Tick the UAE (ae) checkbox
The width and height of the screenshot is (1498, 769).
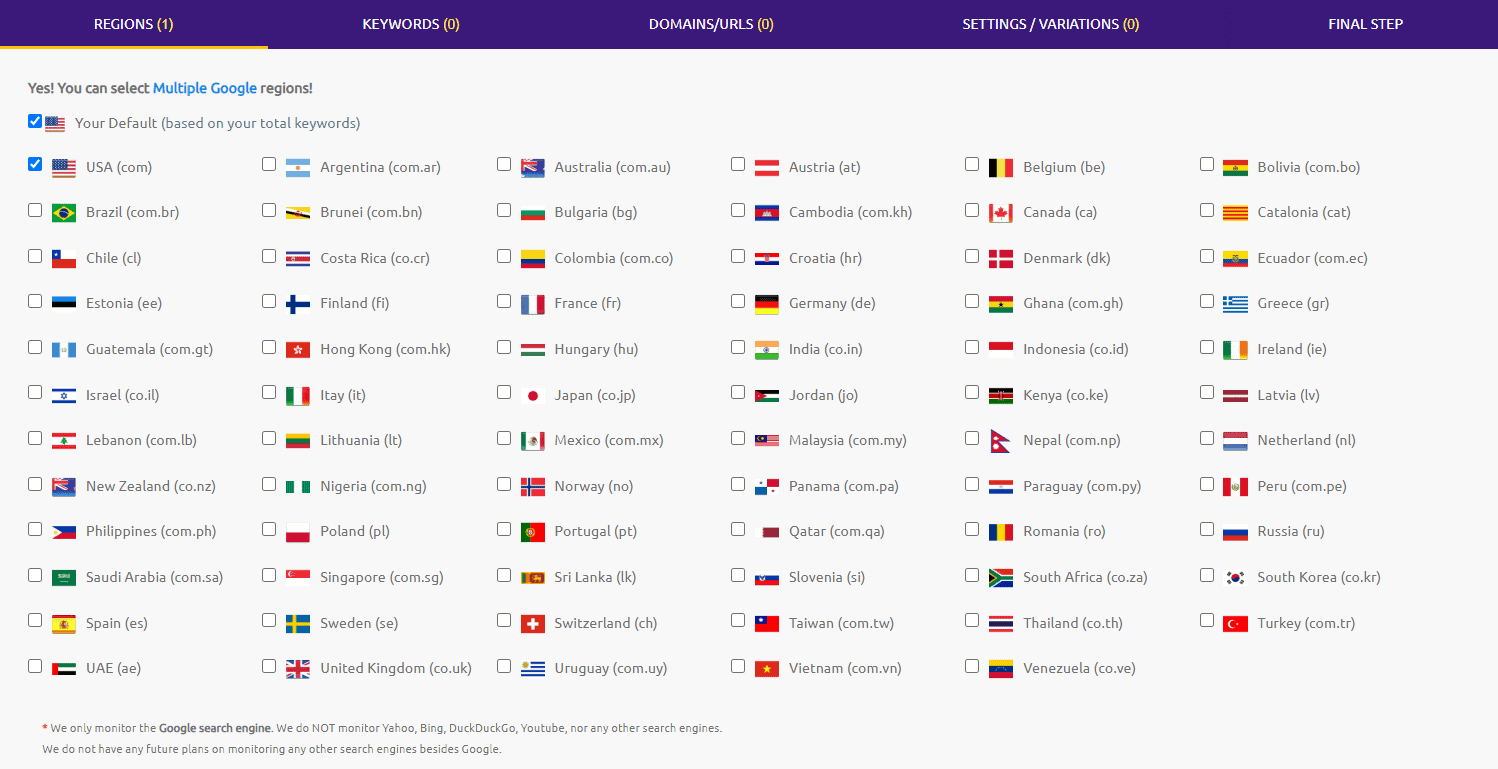click(35, 665)
